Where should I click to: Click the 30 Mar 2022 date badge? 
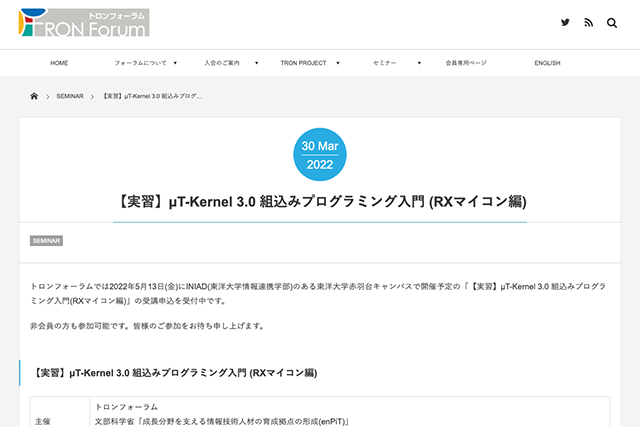click(320, 155)
